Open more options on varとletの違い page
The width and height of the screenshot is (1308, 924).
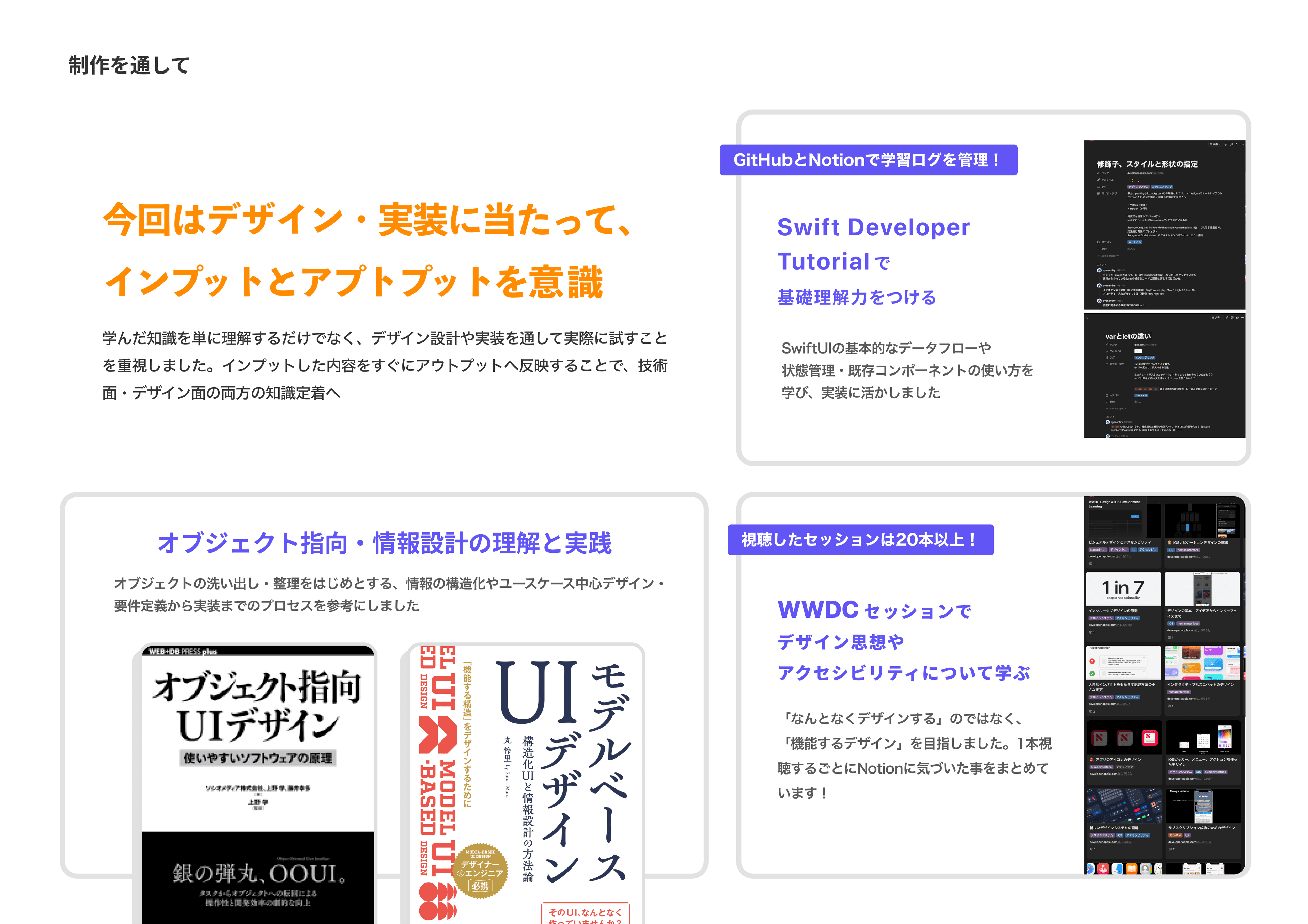click(1243, 318)
